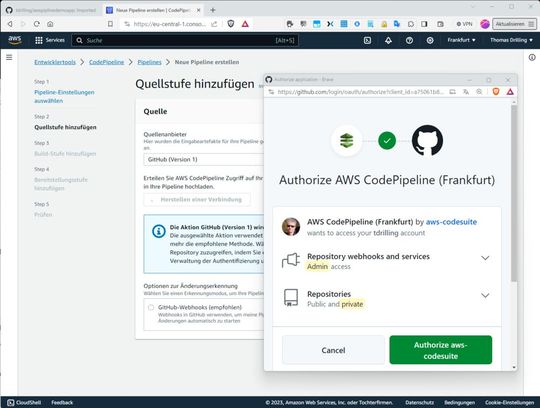
Task: Click Authorize aws-codesuite button
Action: pyautogui.click(x=440, y=350)
